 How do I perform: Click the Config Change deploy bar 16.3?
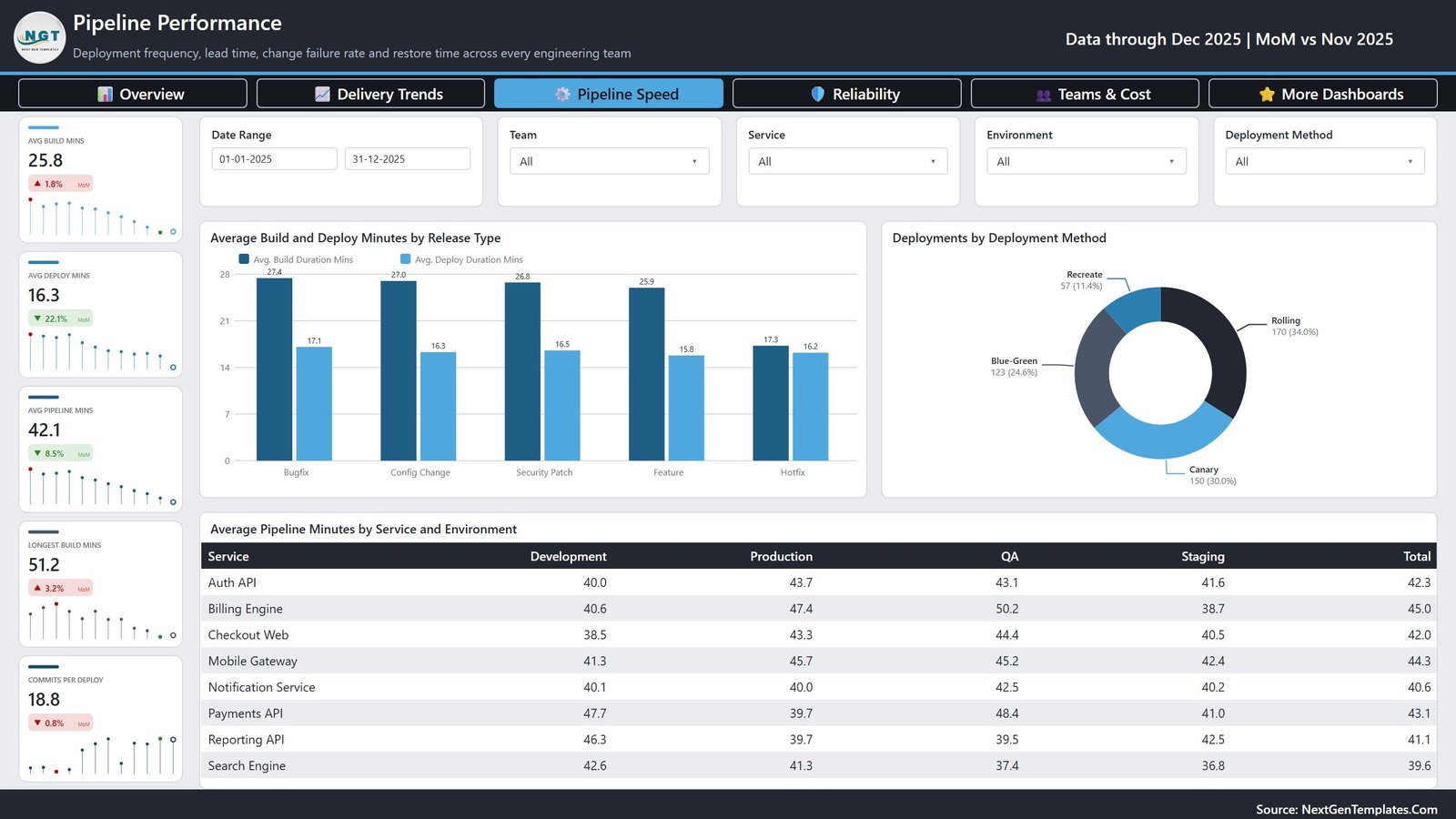(438, 406)
